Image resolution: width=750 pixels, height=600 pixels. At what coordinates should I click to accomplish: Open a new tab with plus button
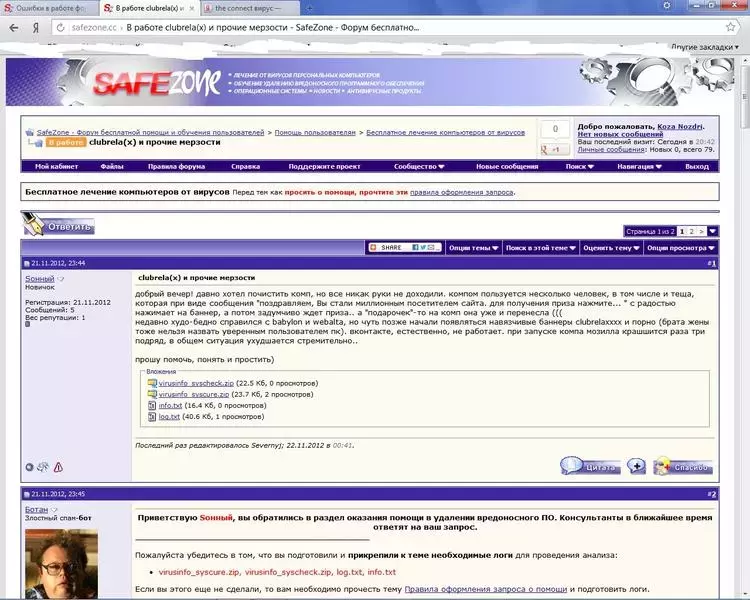coord(309,8)
